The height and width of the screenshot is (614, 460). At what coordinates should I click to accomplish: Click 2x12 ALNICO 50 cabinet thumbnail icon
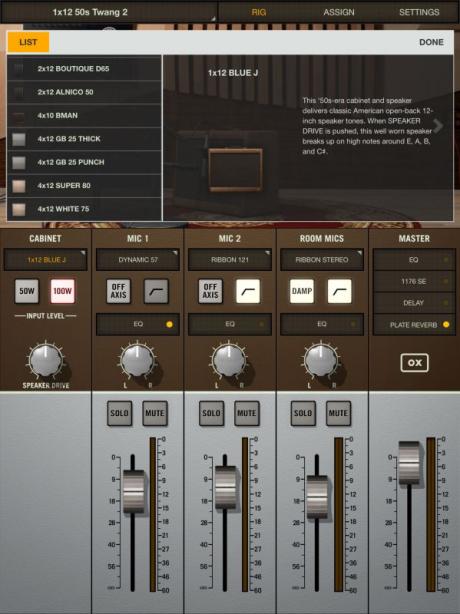(19, 92)
